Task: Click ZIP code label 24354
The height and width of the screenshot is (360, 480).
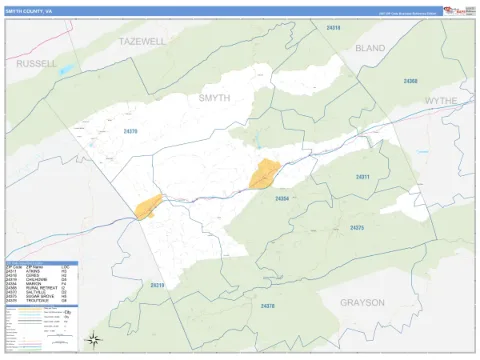Action: point(282,199)
